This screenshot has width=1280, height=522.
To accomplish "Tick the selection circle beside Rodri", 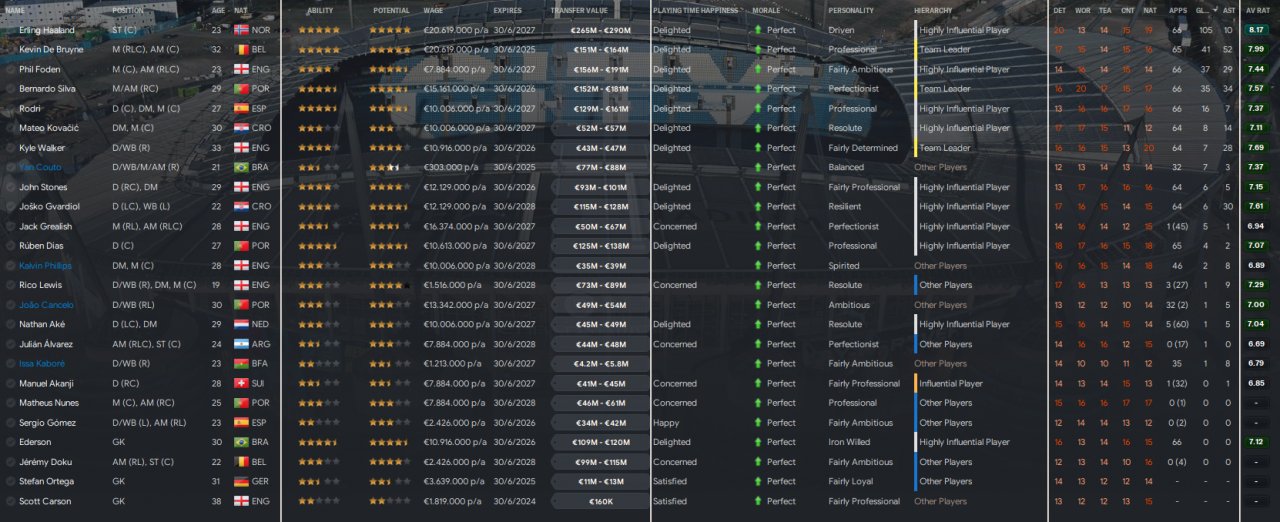I will coord(10,108).
